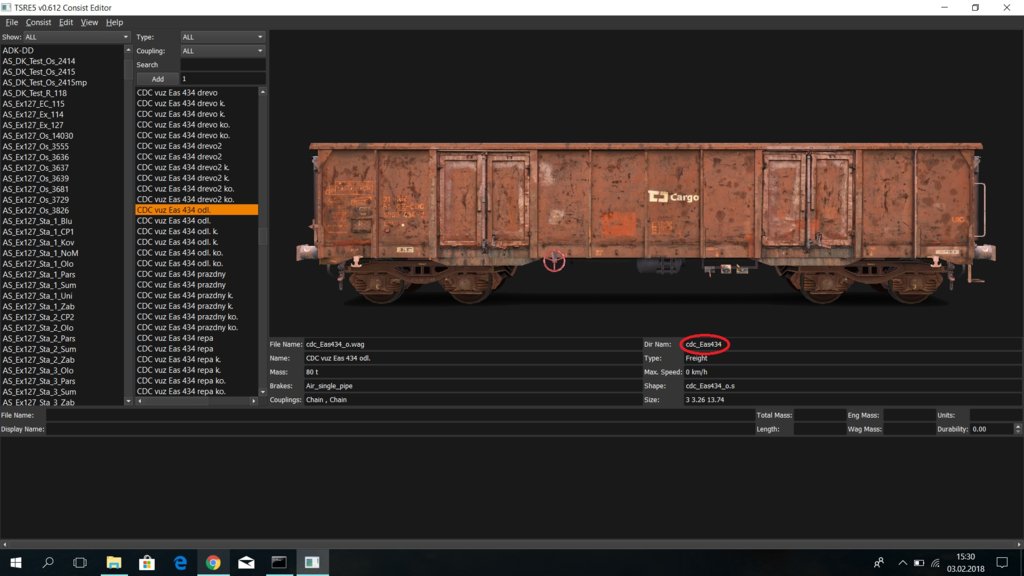1024x576 pixels.
Task: Expand the Show filter dropdown
Action: [x=77, y=37]
